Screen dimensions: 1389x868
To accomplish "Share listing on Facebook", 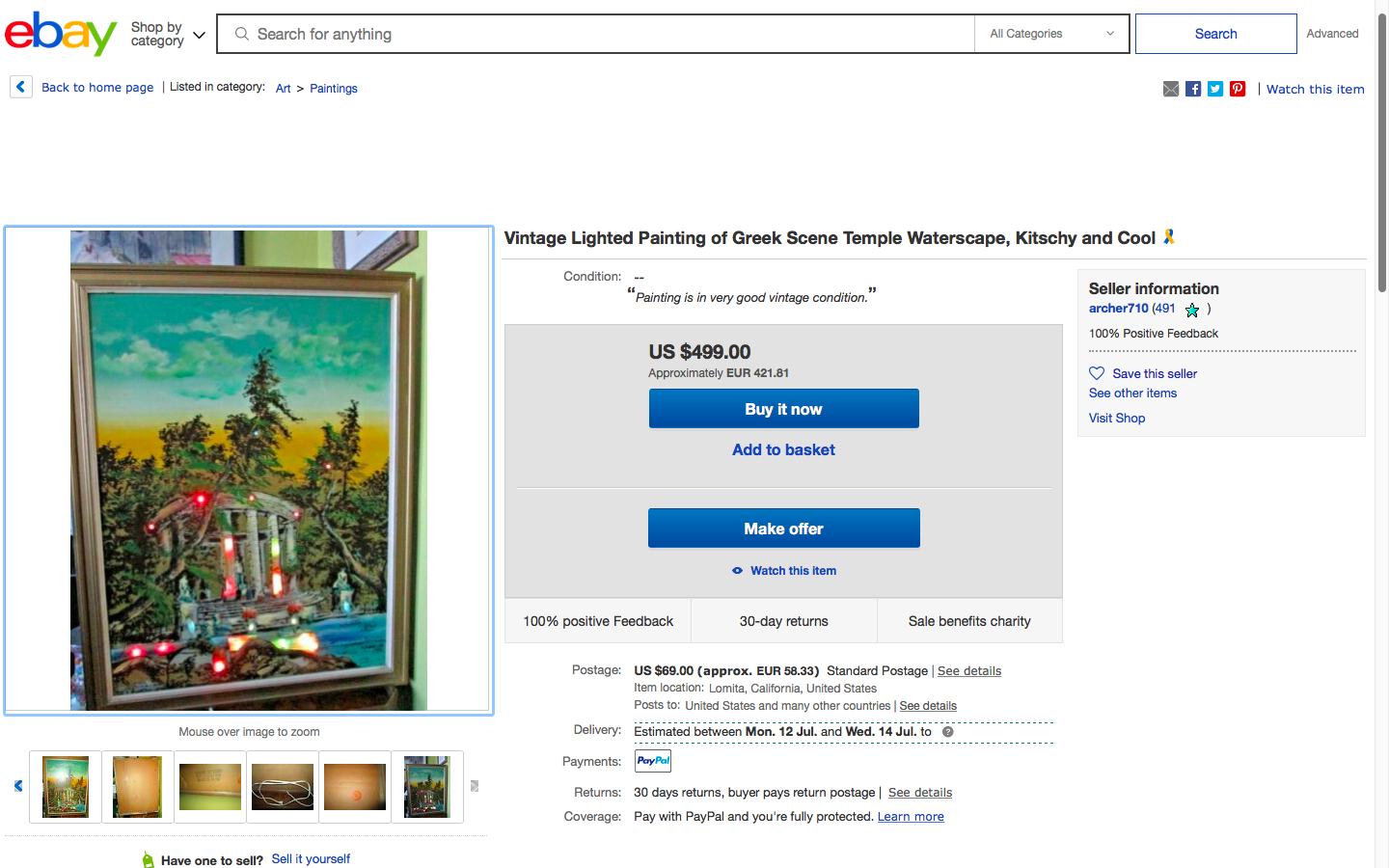I will pos(1193,89).
